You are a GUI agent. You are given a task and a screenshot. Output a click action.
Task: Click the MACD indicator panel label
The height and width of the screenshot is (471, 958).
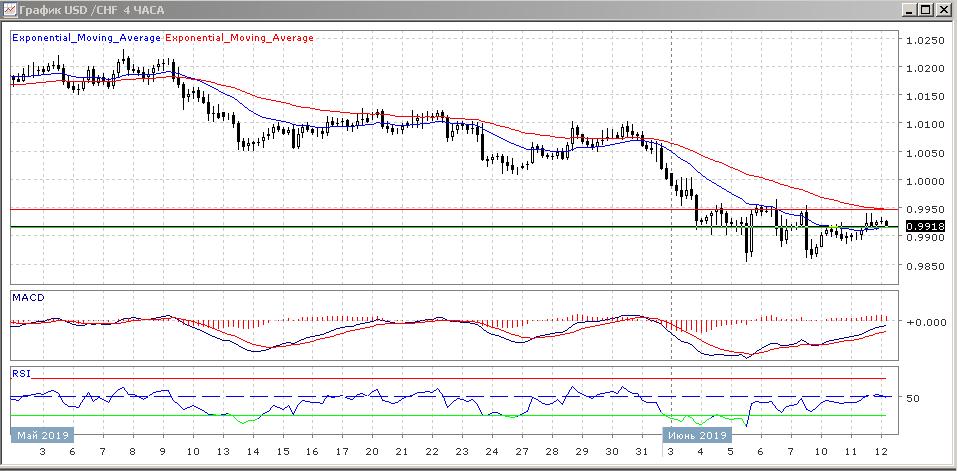(x=28, y=298)
